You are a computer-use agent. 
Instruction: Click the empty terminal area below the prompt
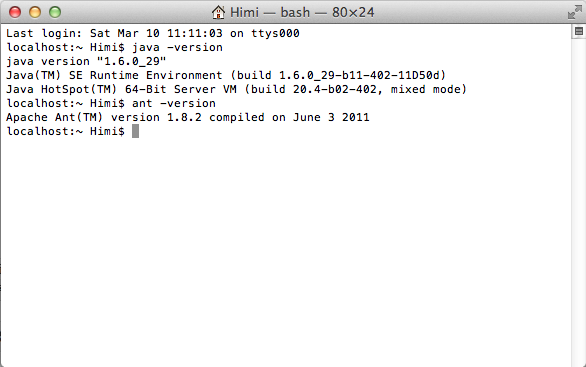click(286, 252)
